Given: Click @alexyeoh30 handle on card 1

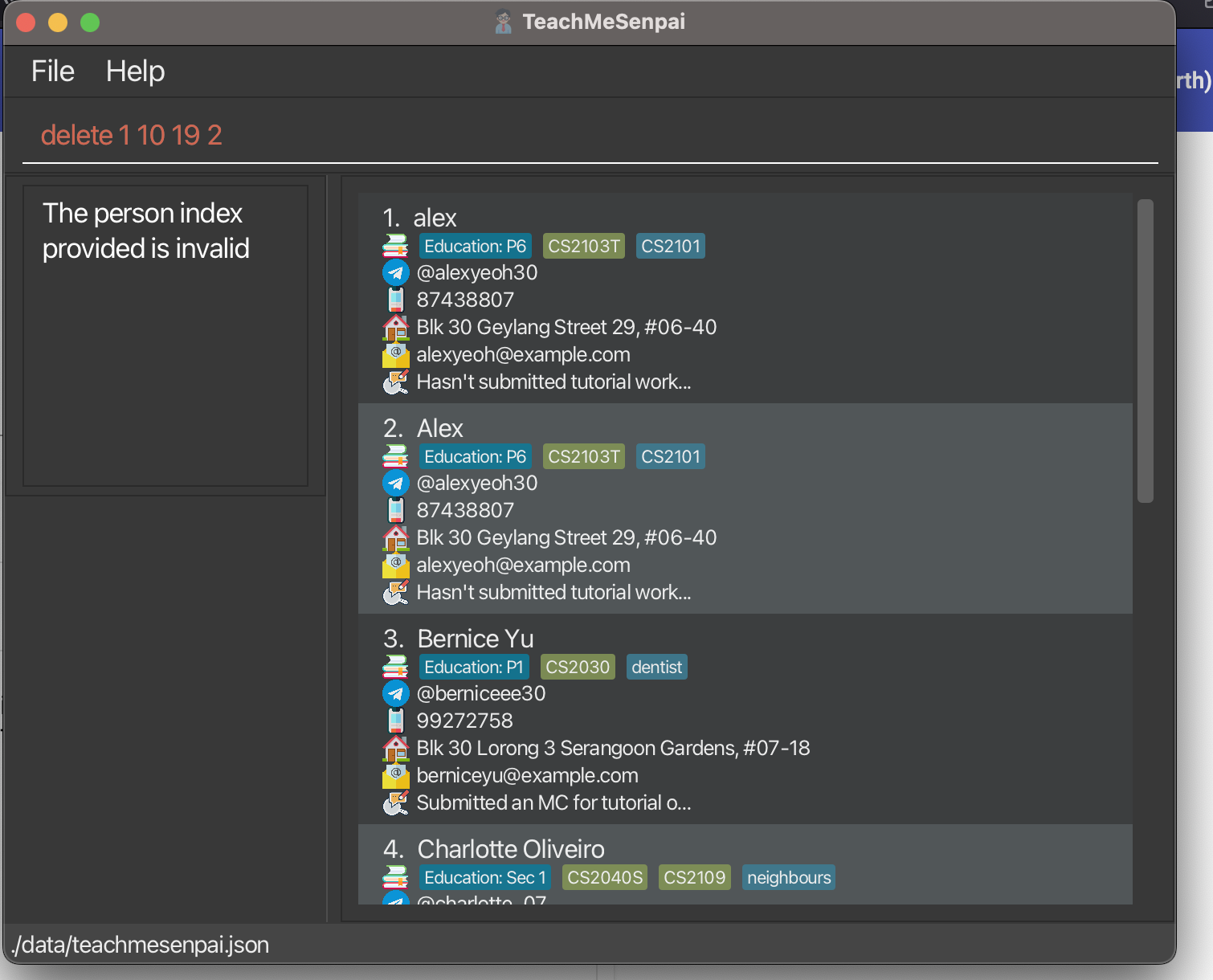Looking at the screenshot, I should pos(477,273).
